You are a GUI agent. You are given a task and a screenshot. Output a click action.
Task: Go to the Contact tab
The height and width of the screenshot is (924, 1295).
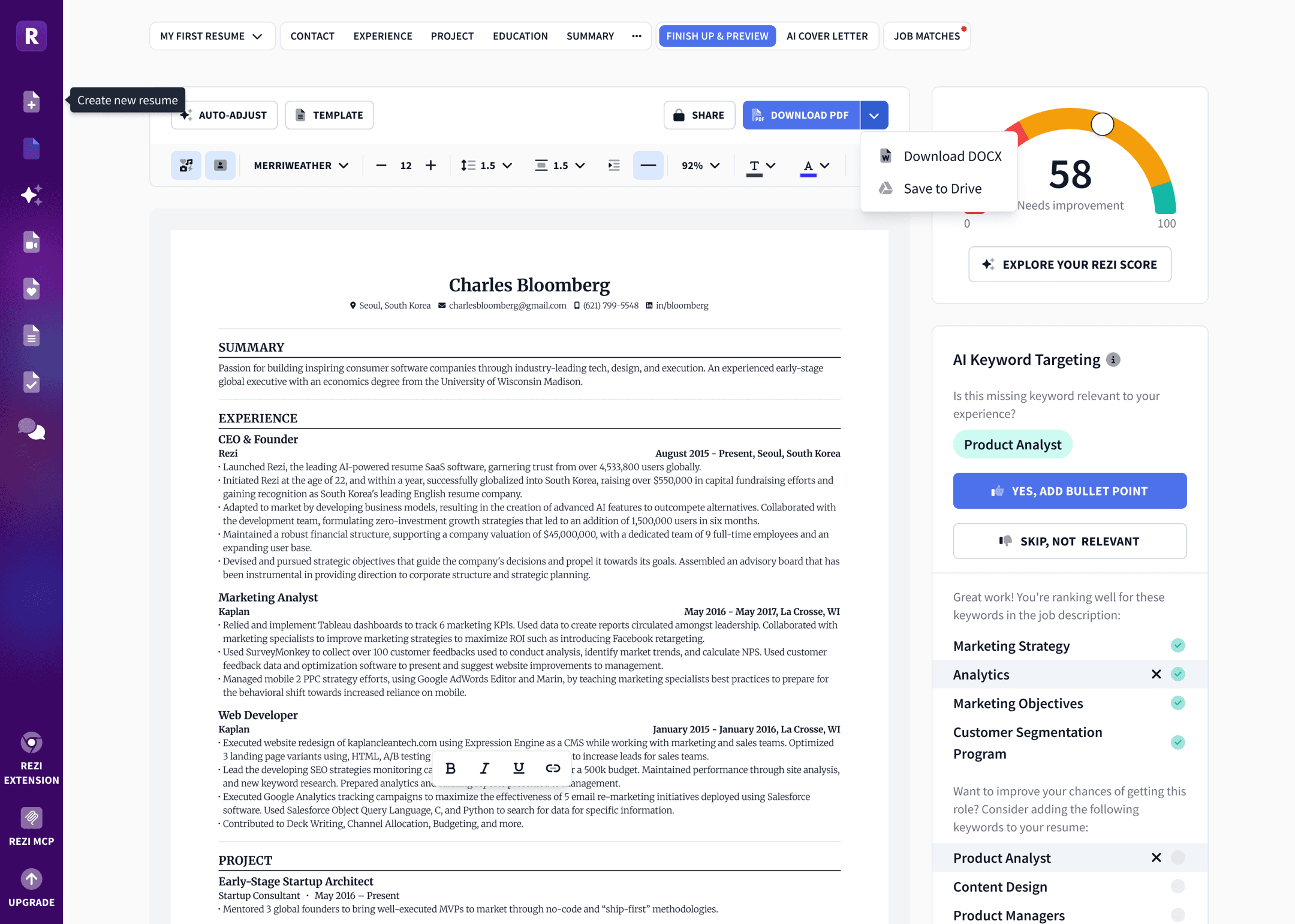coord(312,36)
